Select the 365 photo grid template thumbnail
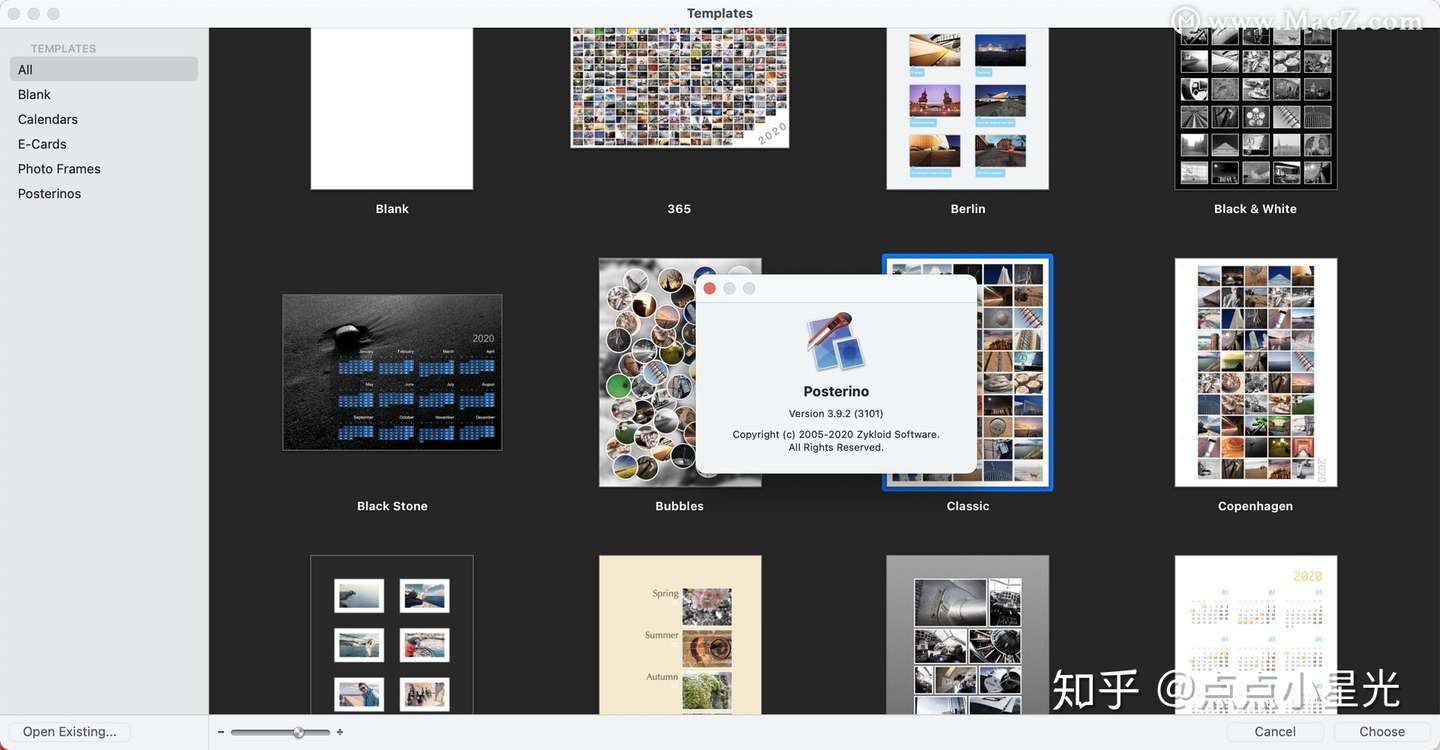This screenshot has width=1440, height=750. tap(680, 87)
